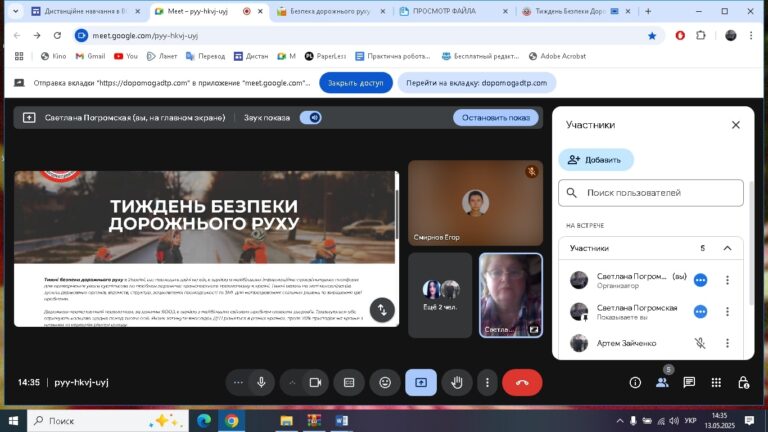Click Добавить participants button
Viewport: 768px width, 432px height.
coord(596,160)
